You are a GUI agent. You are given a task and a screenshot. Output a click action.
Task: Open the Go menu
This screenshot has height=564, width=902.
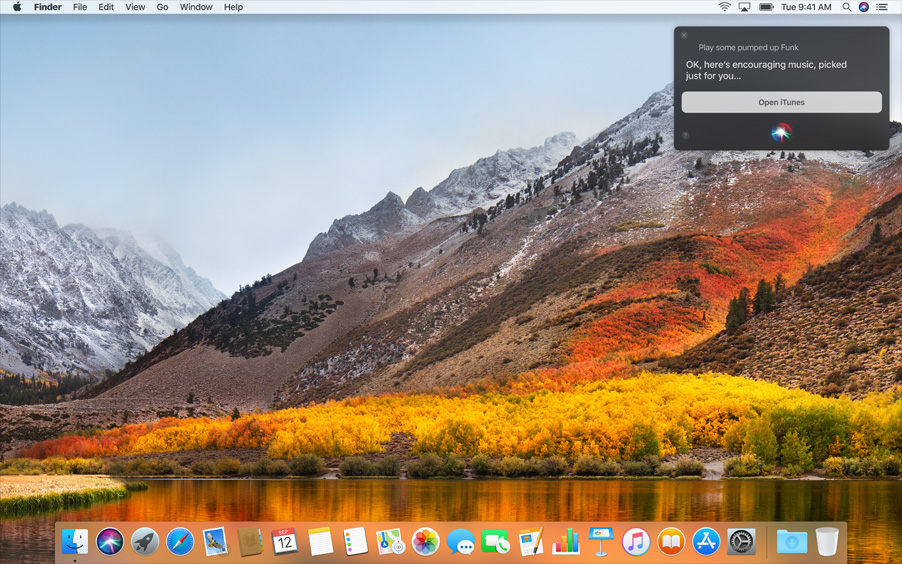pyautogui.click(x=162, y=7)
